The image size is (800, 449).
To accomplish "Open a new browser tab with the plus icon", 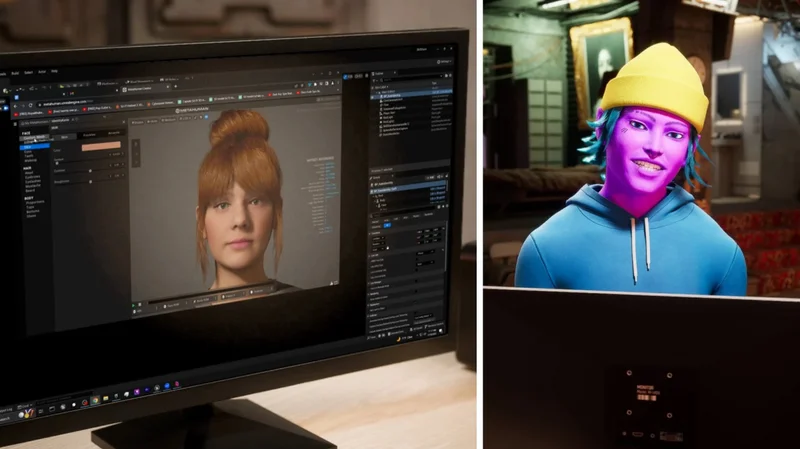I will [176, 86].
